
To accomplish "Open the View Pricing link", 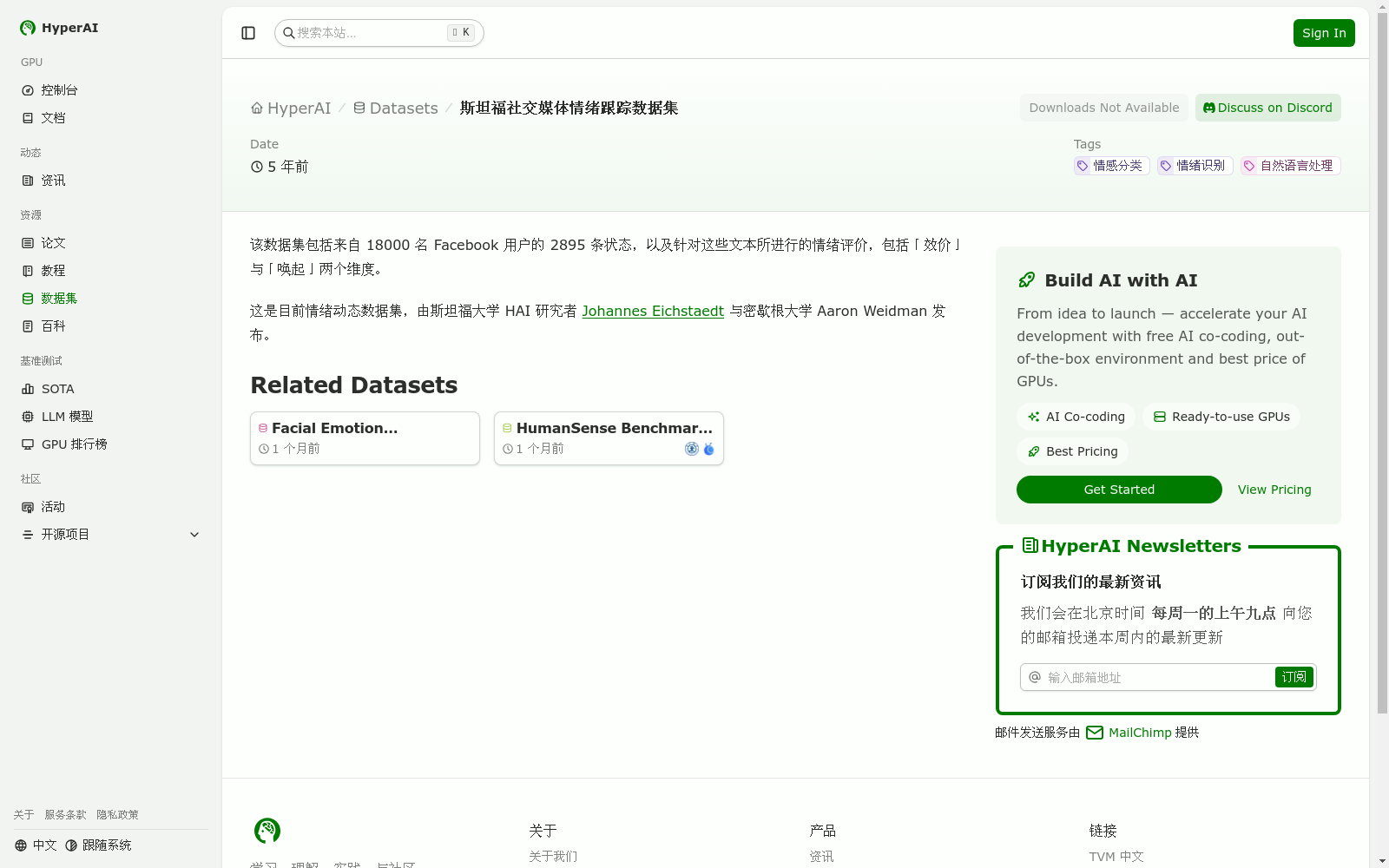I will click(x=1274, y=490).
